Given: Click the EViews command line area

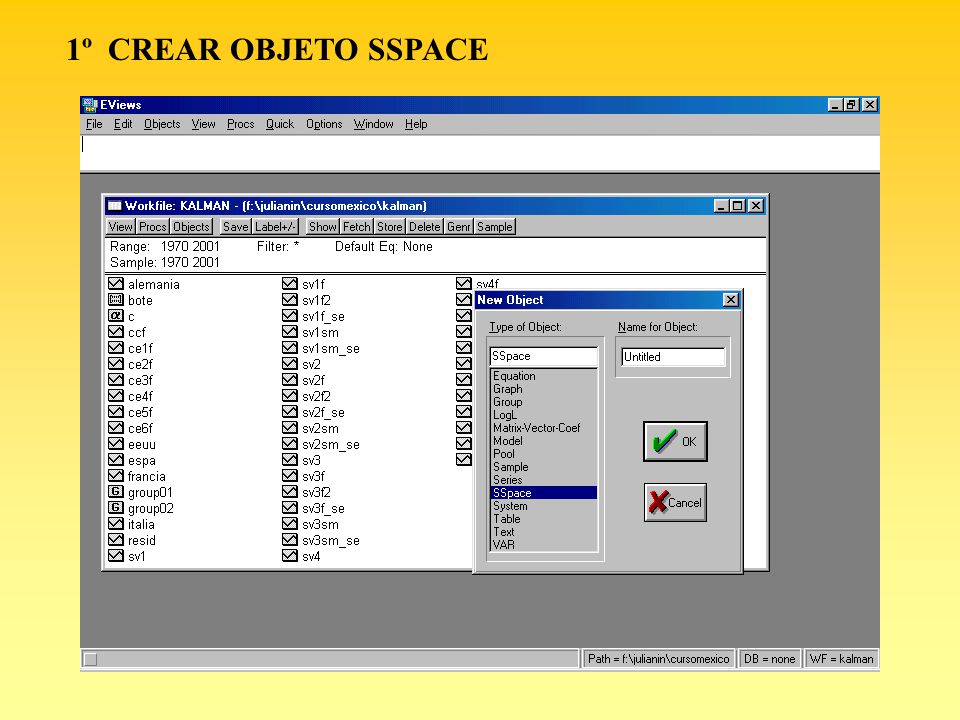Looking at the screenshot, I should click(x=480, y=152).
